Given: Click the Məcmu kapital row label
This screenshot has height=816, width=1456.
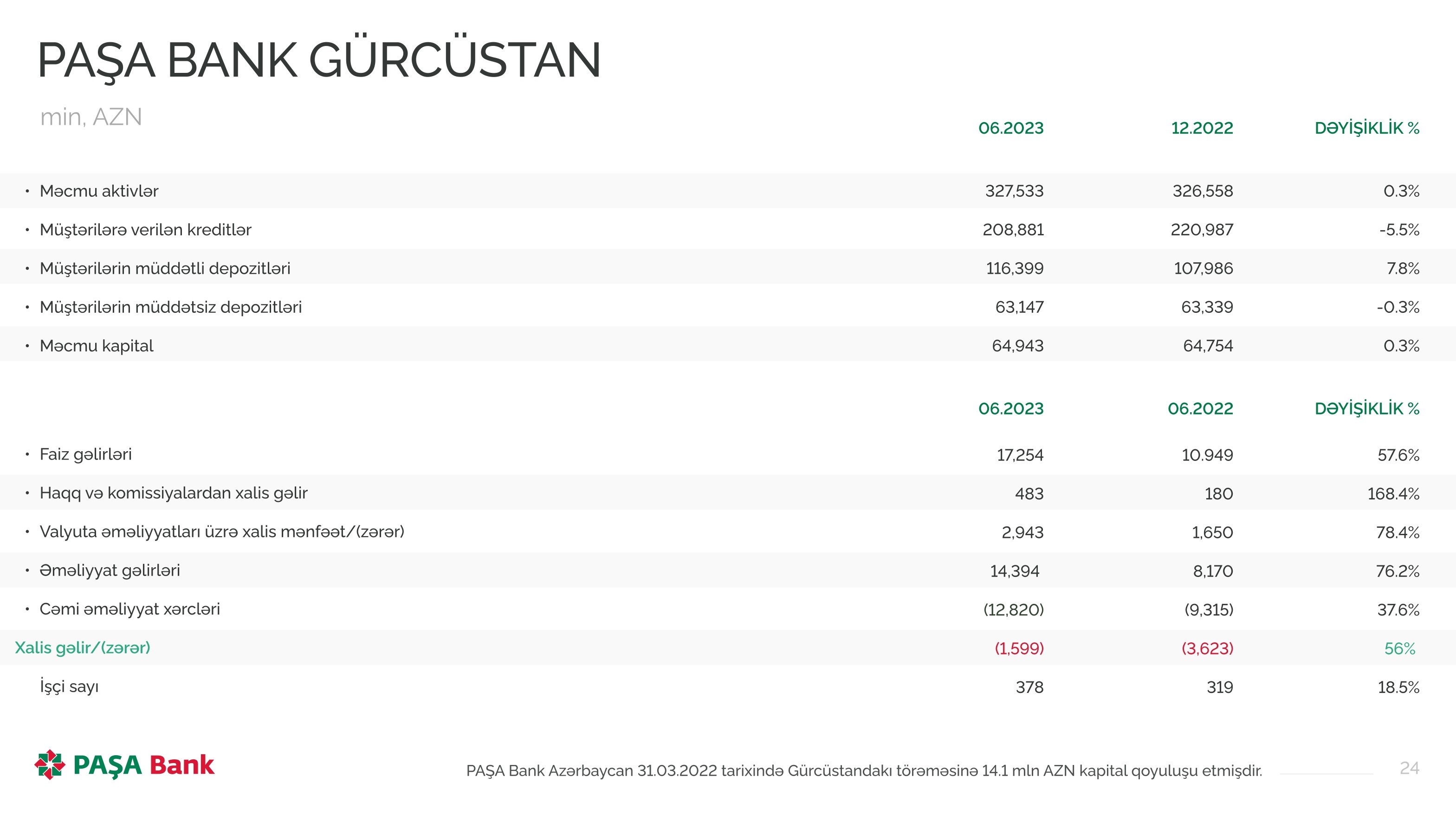Looking at the screenshot, I should (97, 346).
